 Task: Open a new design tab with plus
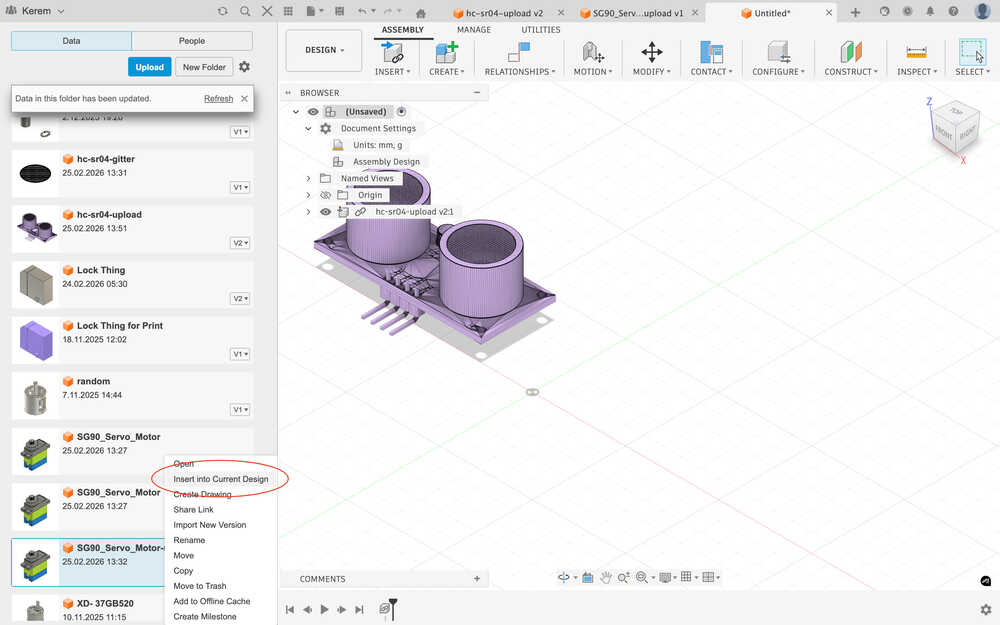click(855, 13)
